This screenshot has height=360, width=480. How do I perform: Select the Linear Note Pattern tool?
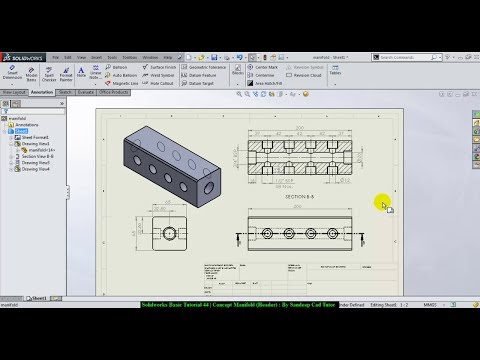[x=96, y=72]
